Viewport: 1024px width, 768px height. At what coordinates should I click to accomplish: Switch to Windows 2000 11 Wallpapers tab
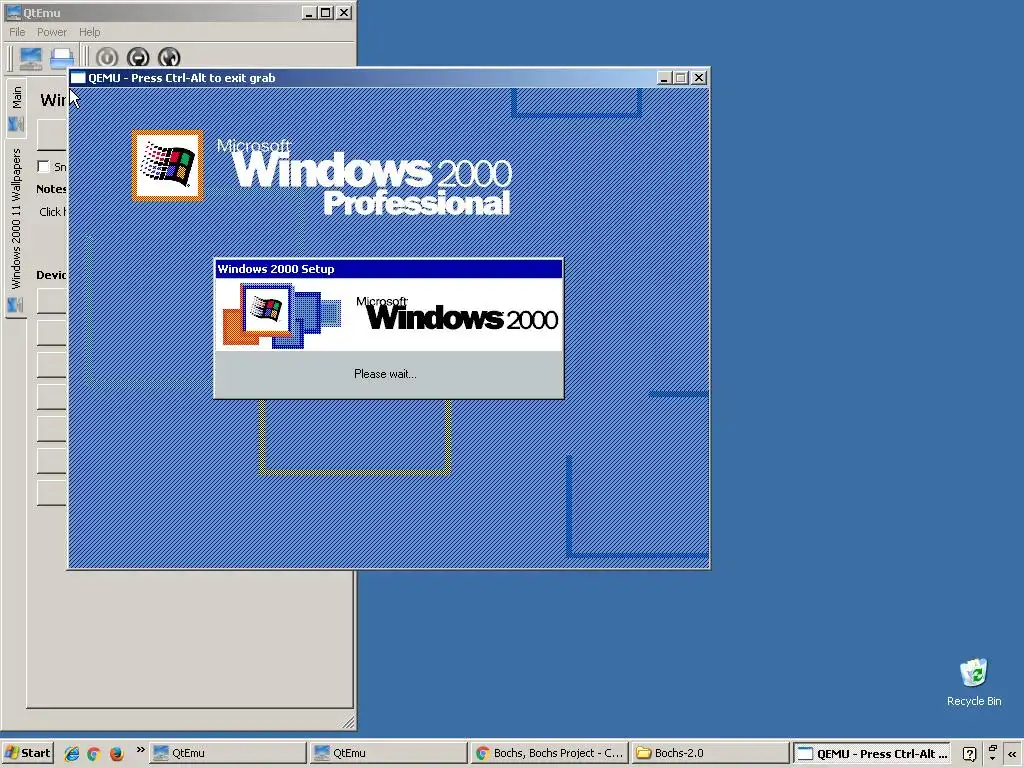click(16, 229)
